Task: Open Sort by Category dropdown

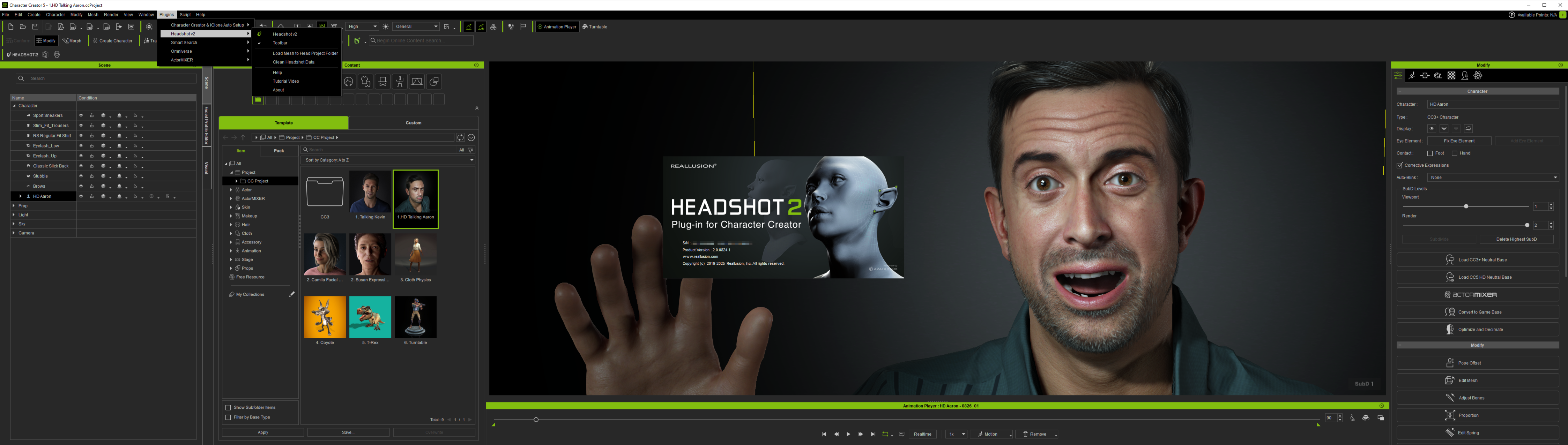Action: (x=388, y=160)
